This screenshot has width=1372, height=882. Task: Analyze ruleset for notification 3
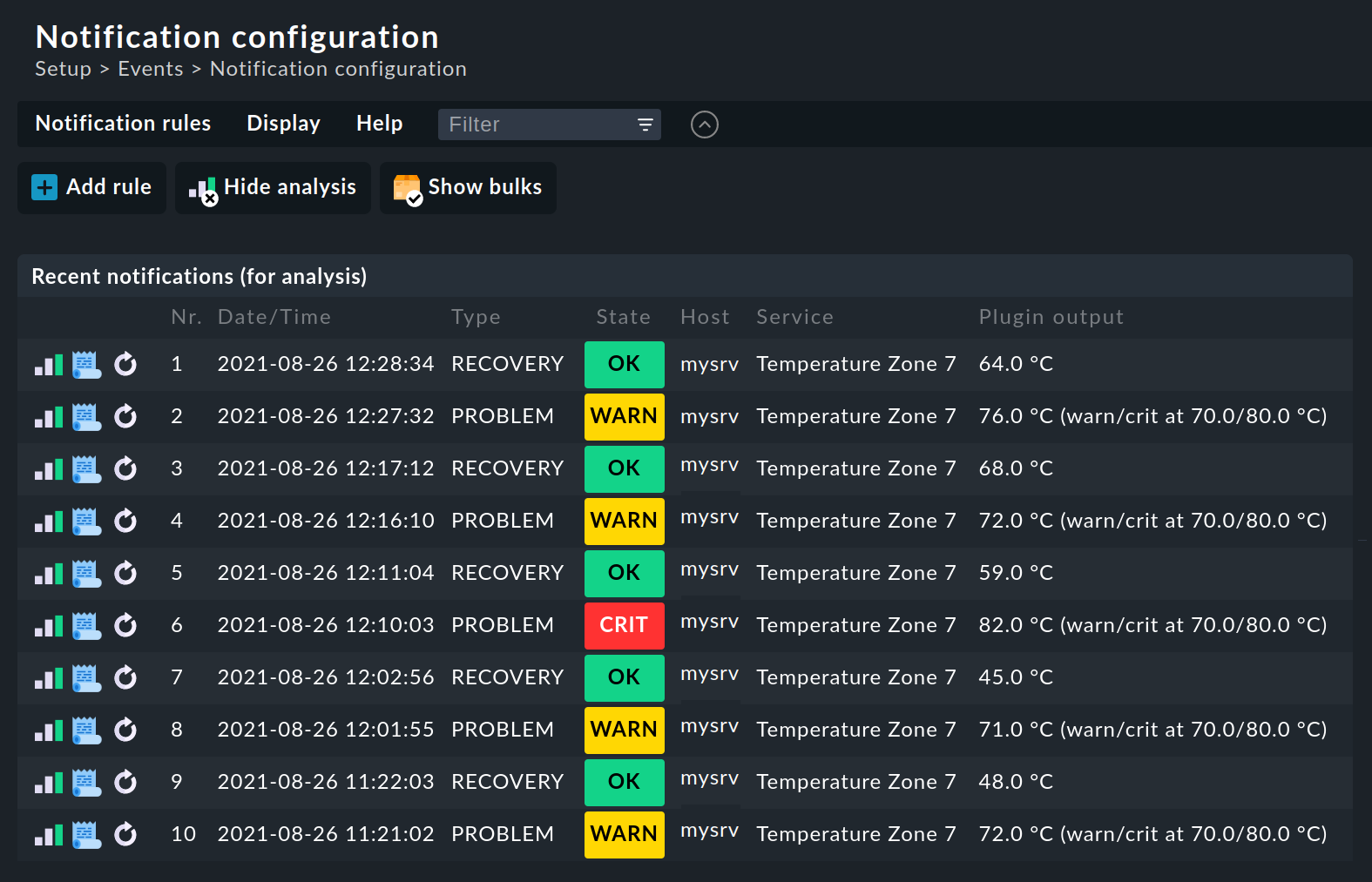(x=49, y=469)
